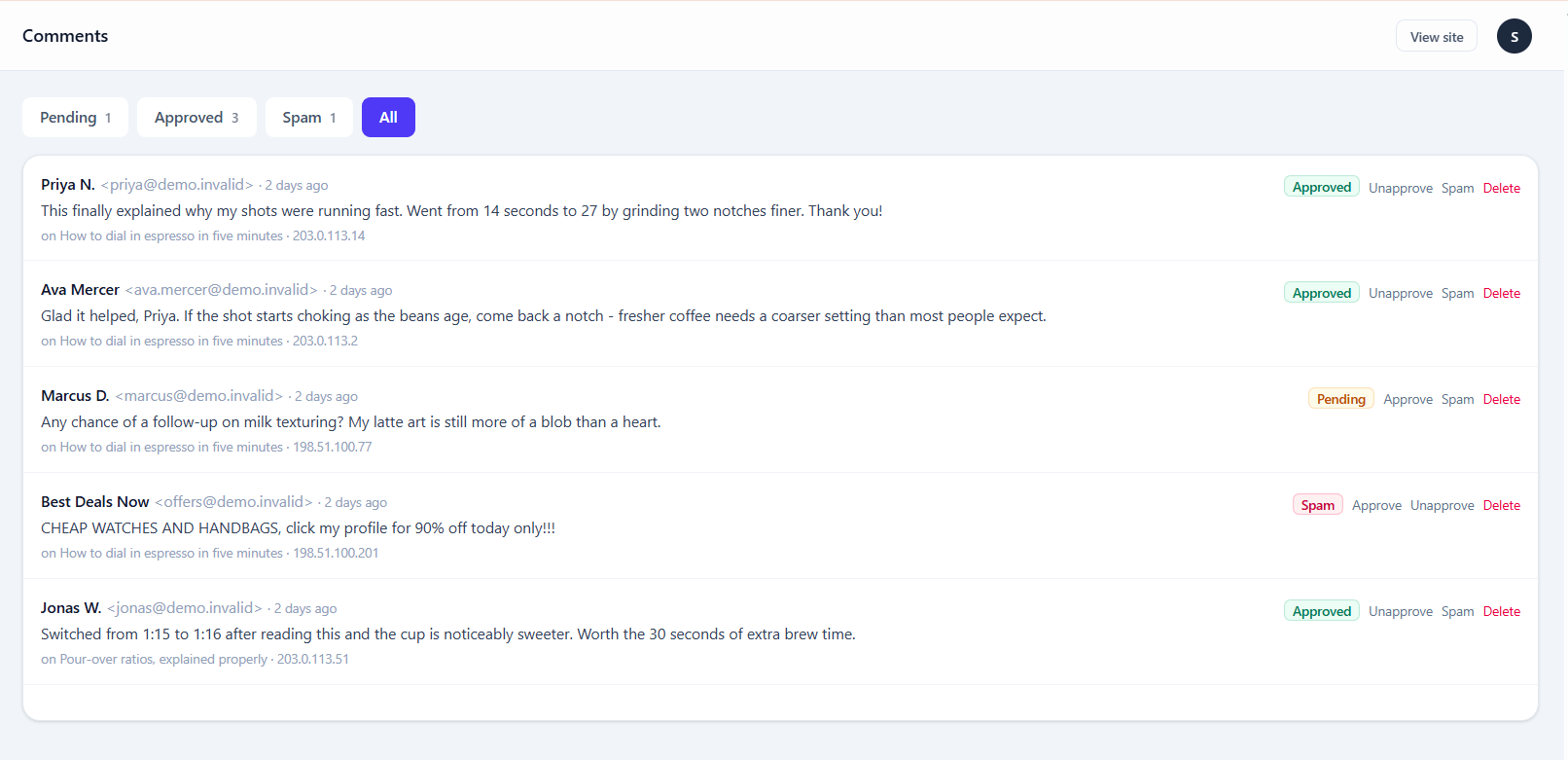Click the Approved badge on Ava Mercer's comment
This screenshot has height=760, width=1568.
[1322, 293]
